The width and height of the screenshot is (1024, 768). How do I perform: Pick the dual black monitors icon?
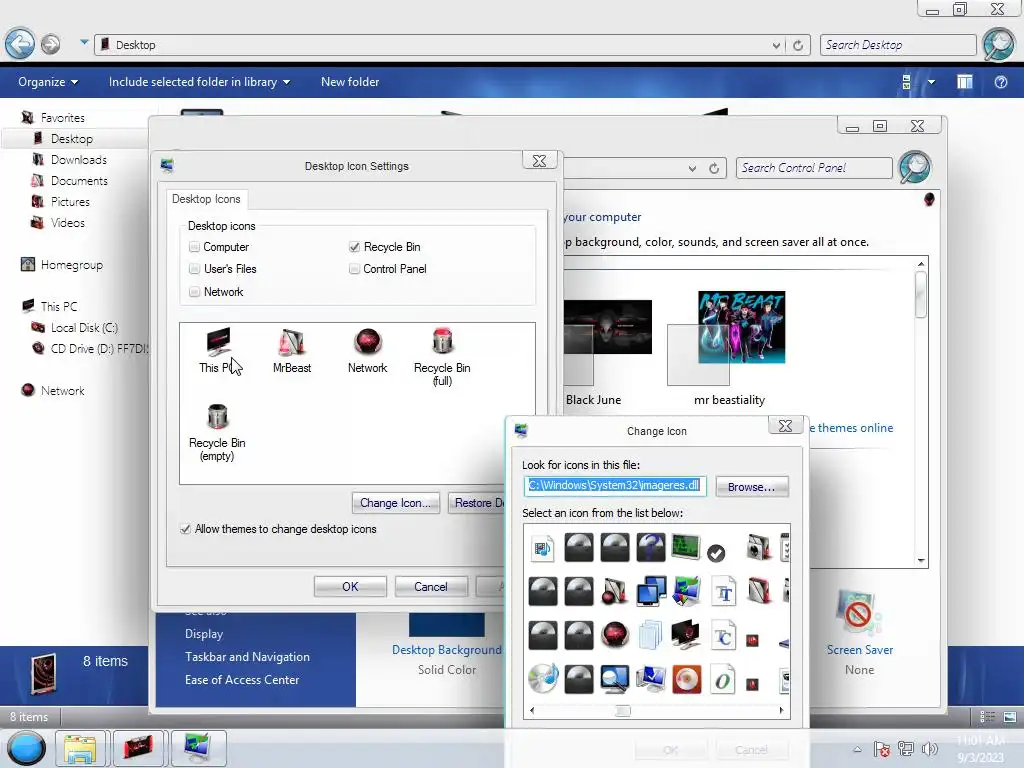coord(685,634)
